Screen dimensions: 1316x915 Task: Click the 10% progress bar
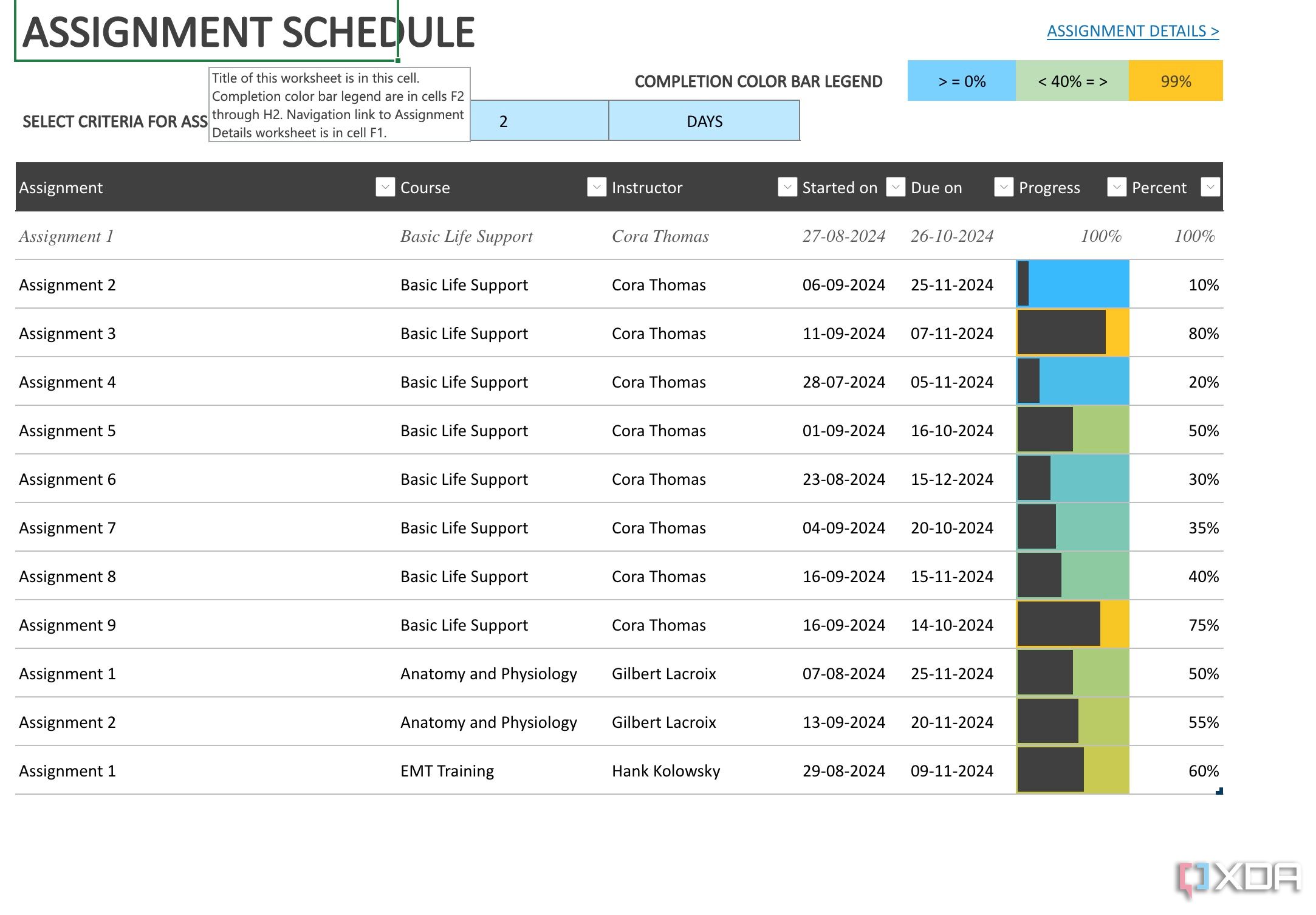pos(1072,284)
